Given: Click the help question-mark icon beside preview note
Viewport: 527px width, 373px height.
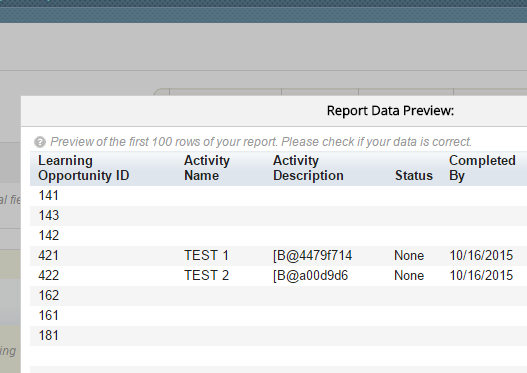Looking at the screenshot, I should click(40, 142).
